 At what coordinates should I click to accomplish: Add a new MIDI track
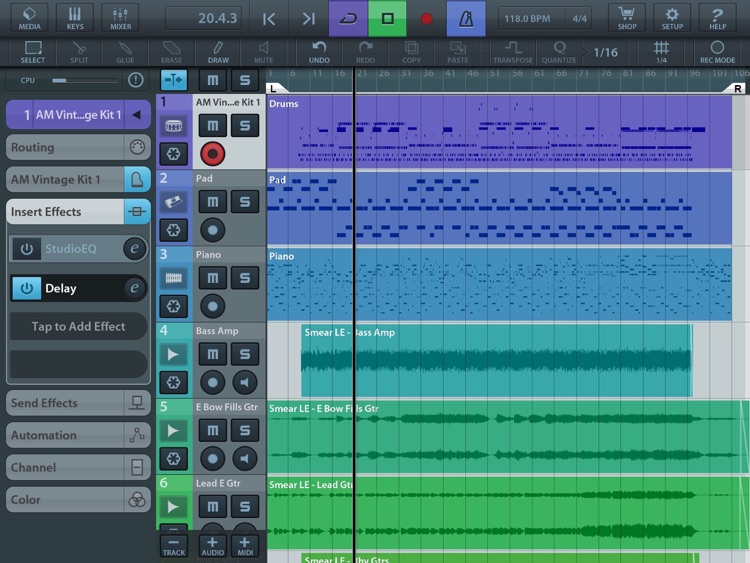(245, 546)
